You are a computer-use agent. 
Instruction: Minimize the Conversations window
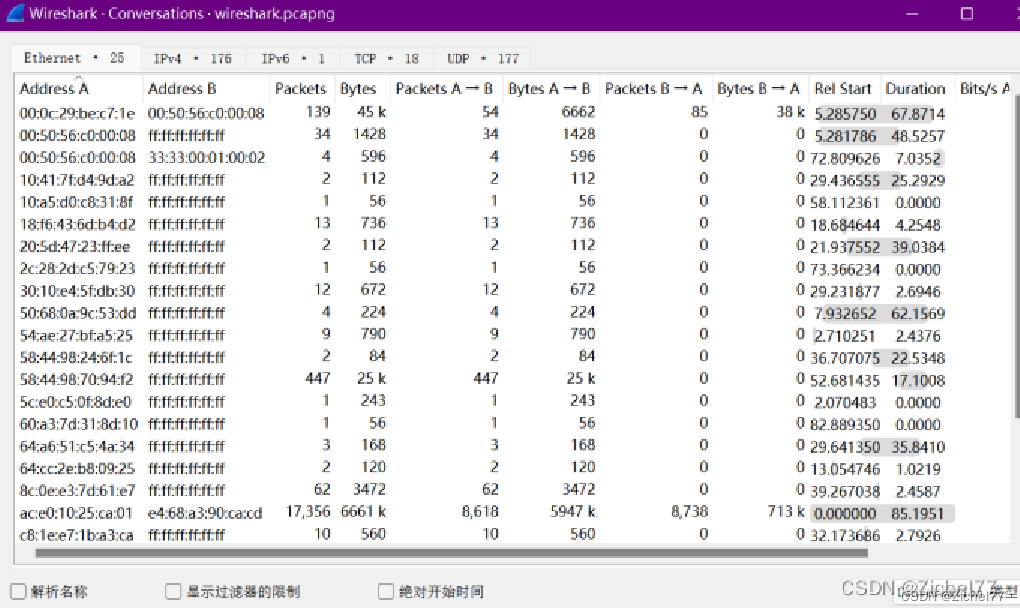(x=912, y=14)
